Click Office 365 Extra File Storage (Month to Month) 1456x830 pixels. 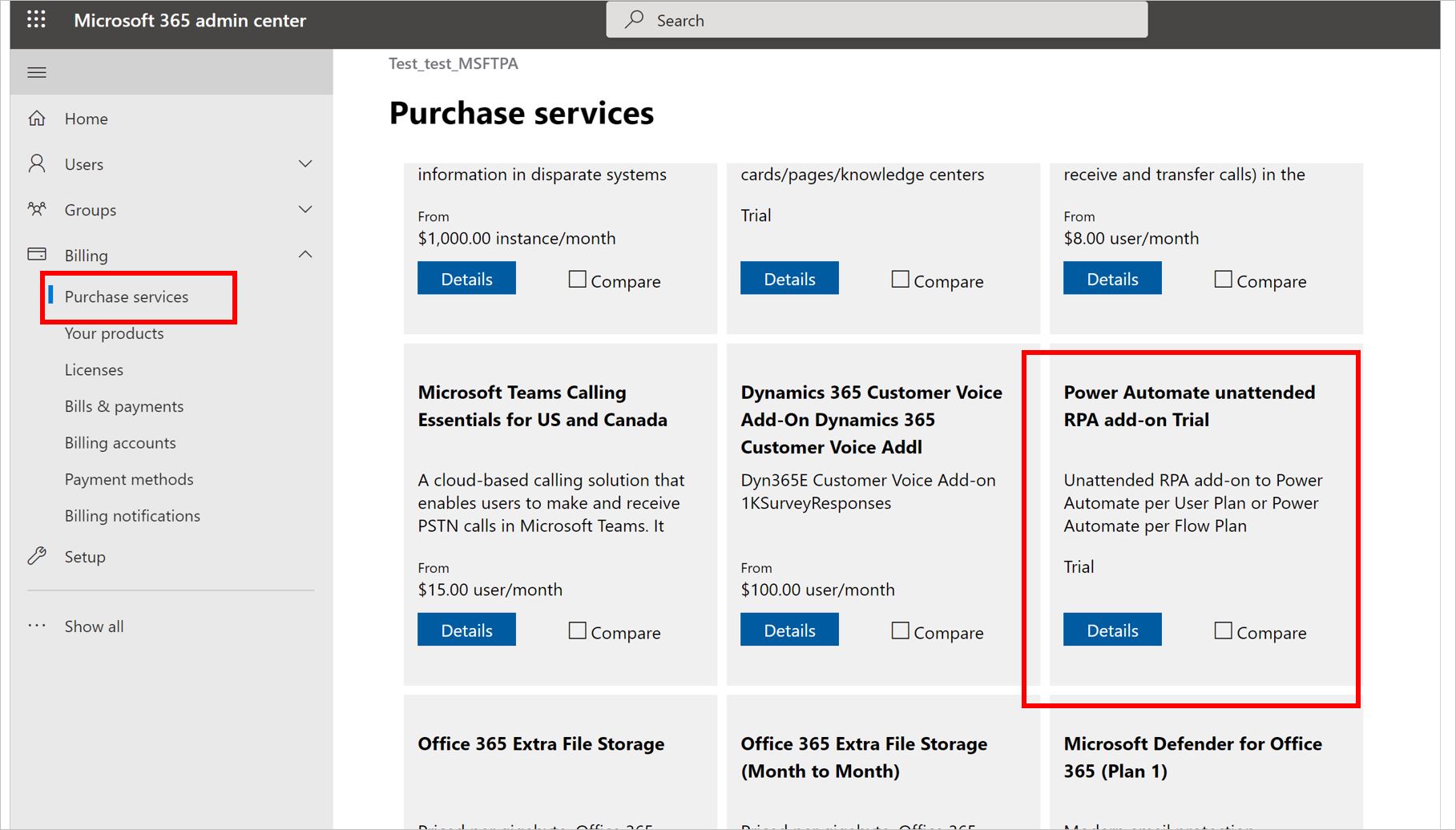(864, 757)
